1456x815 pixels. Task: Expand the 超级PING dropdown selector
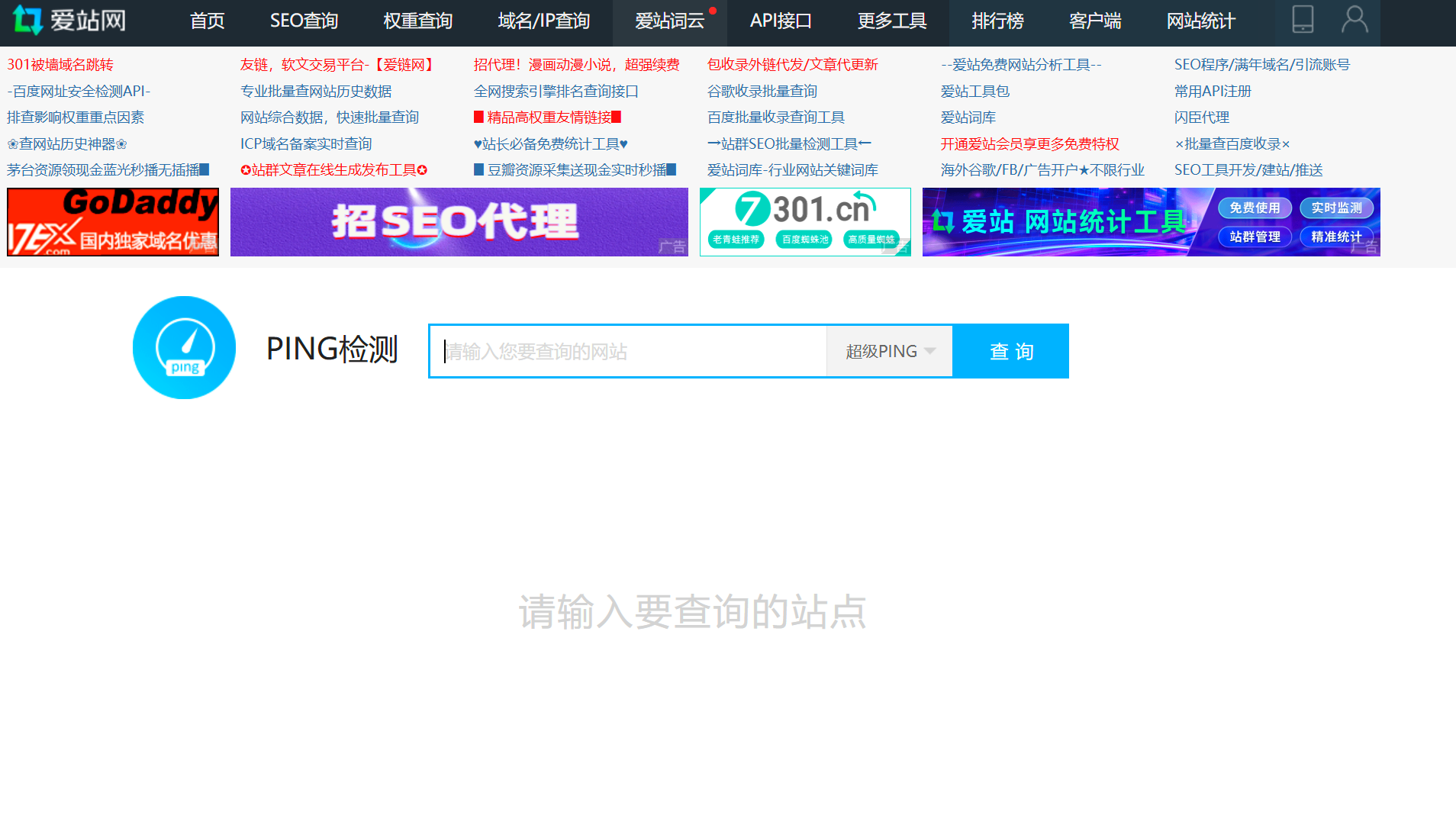point(889,351)
